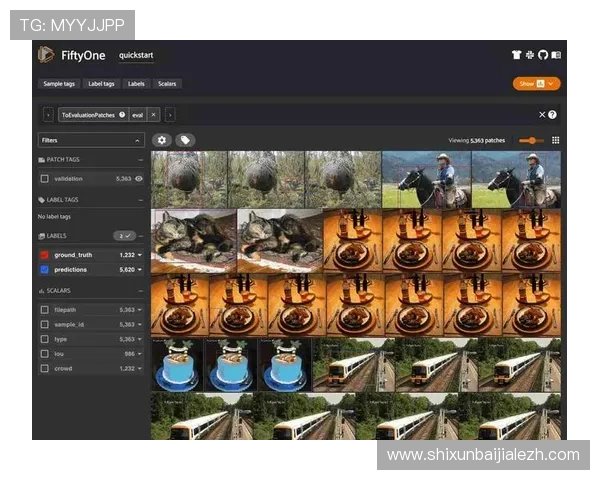This screenshot has height=480, width=600.
Task: Expand the Filters dropdown
Action: [91, 141]
